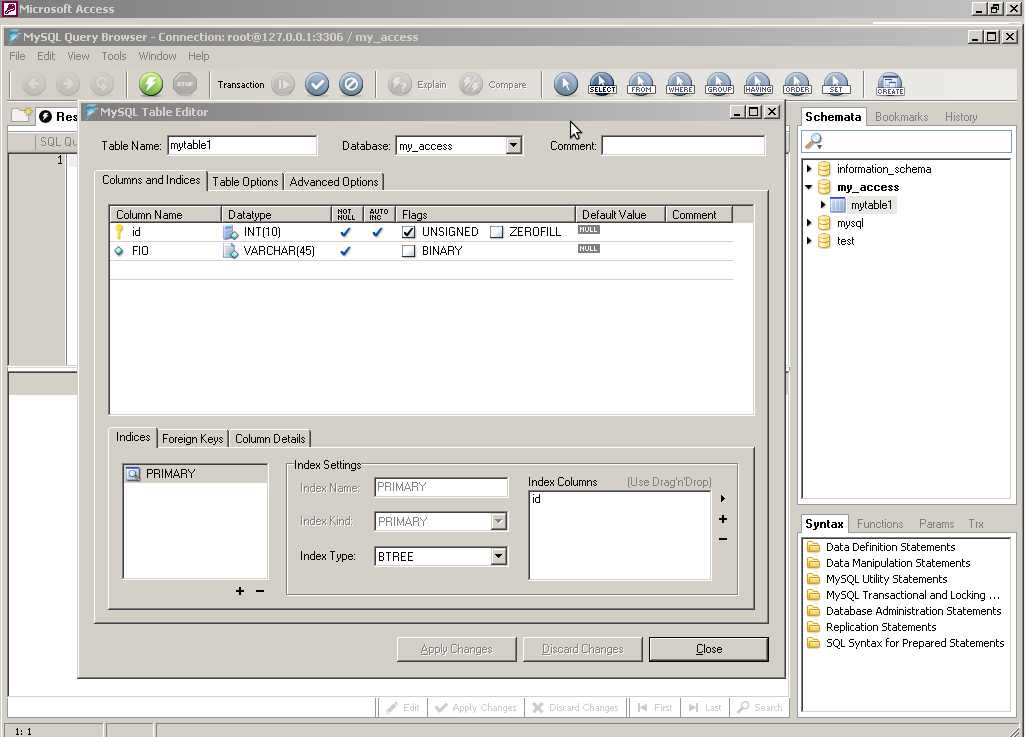Click the SELECT clause tool icon
This screenshot has height=737, width=1025.
tap(602, 84)
